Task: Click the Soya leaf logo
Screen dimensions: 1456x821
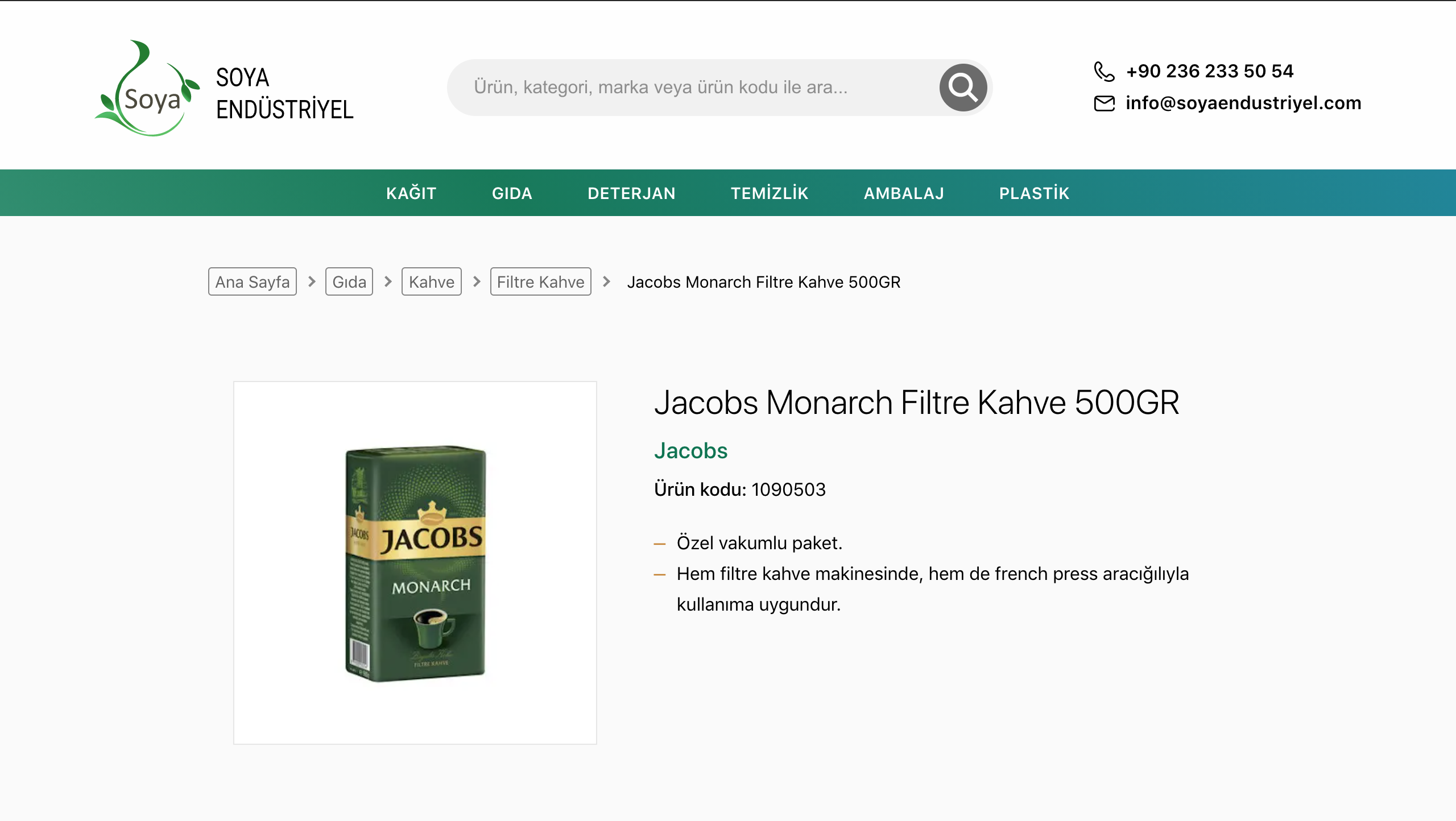Action: pos(147,89)
